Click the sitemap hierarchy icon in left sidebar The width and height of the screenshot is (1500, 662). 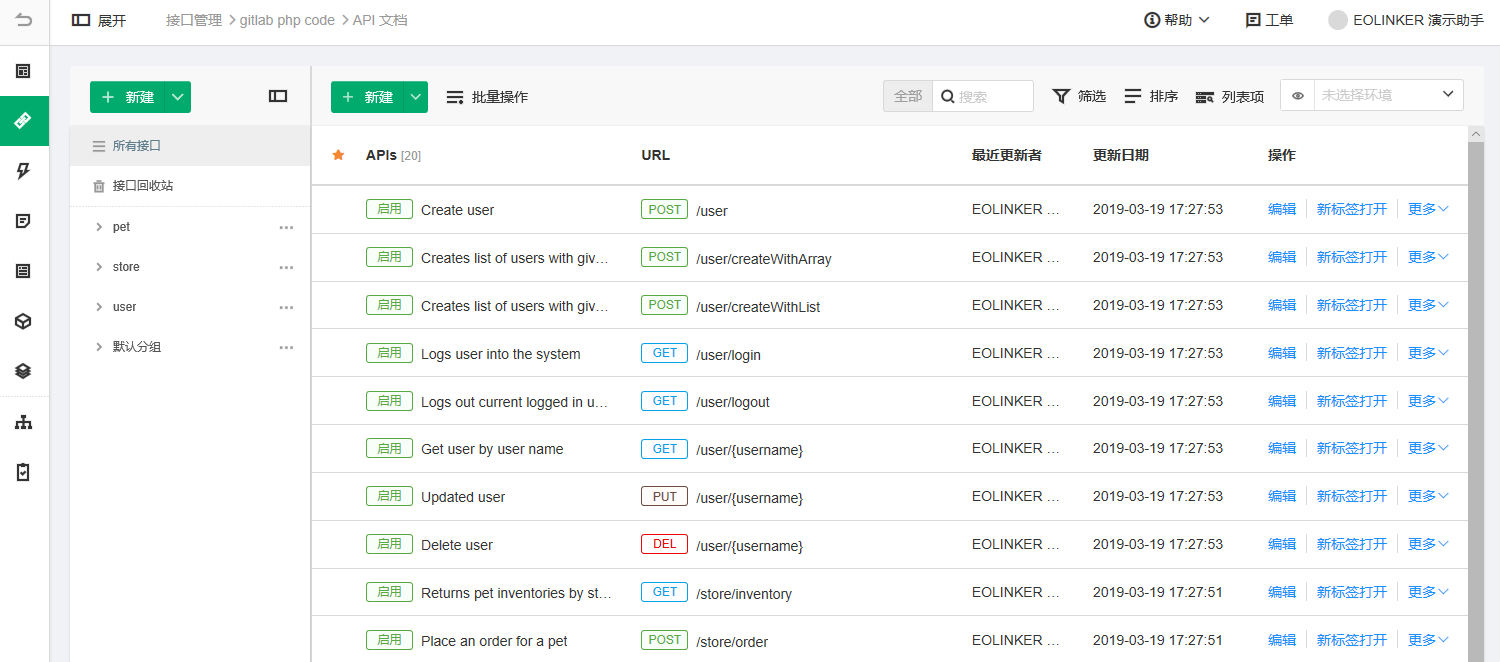pos(24,422)
